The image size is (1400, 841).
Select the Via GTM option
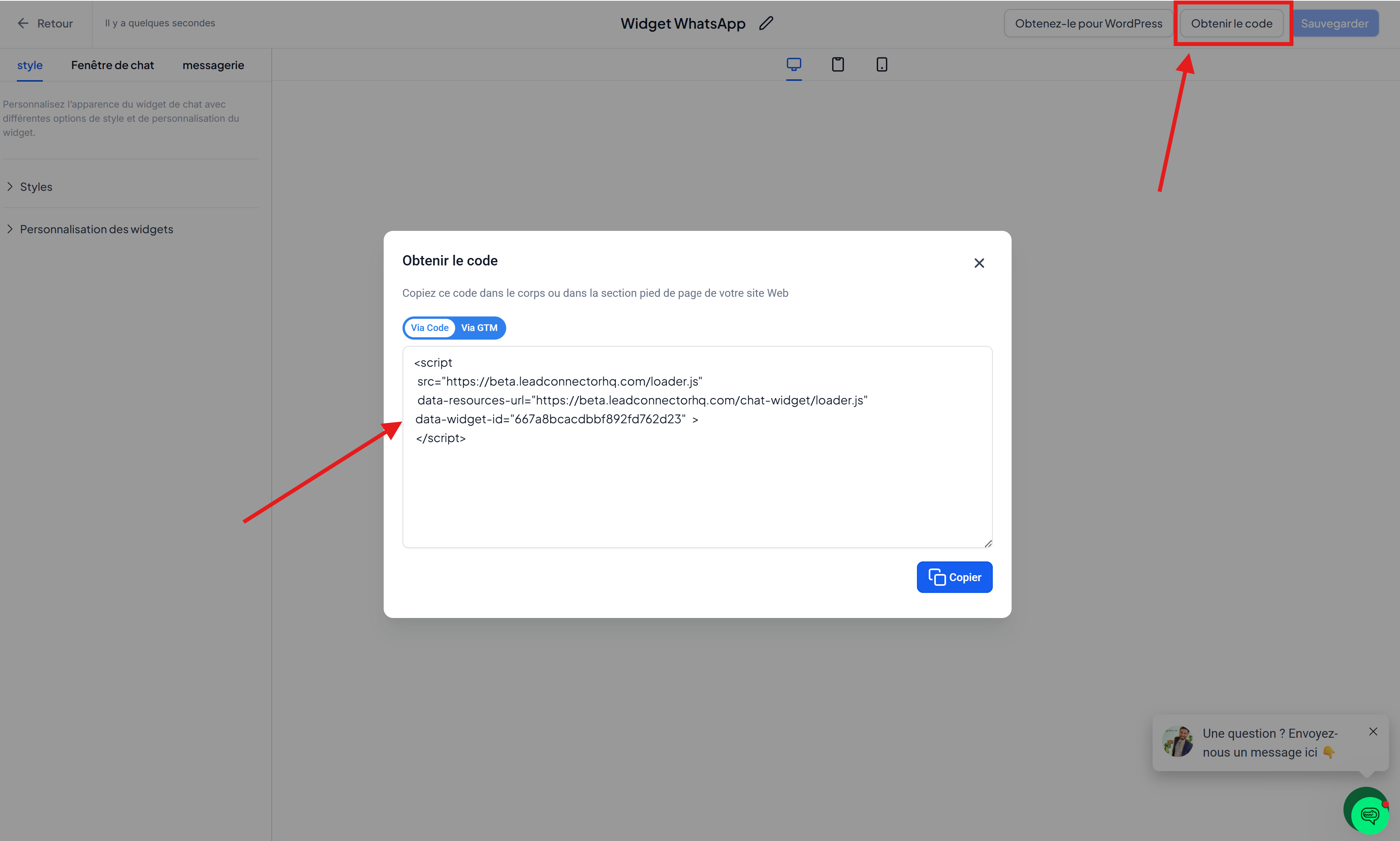point(479,327)
